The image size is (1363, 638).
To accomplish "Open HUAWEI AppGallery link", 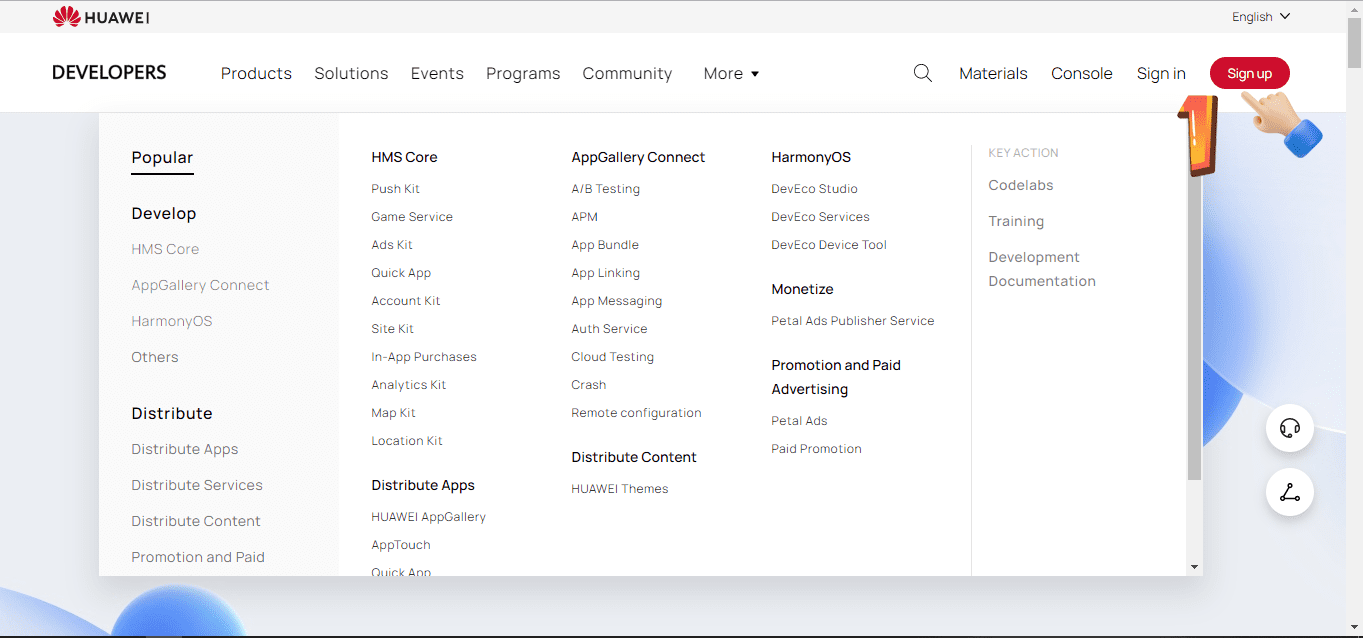I will point(428,517).
